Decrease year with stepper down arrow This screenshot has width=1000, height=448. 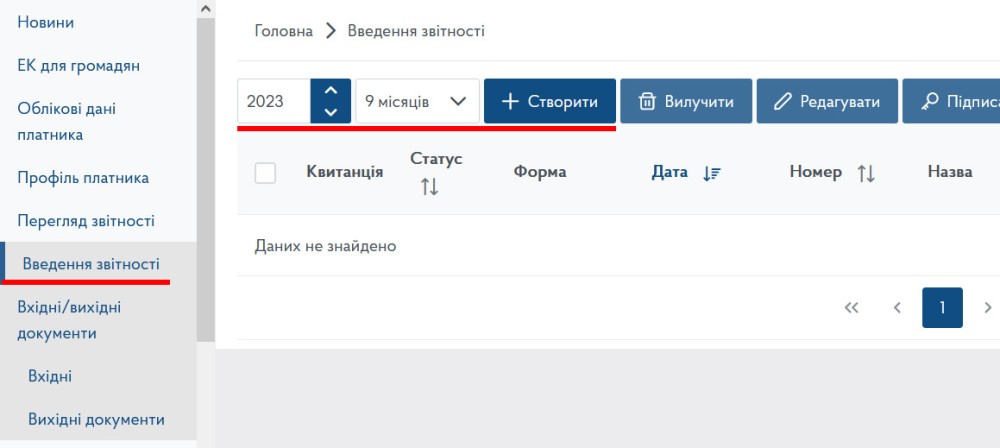pyautogui.click(x=331, y=113)
